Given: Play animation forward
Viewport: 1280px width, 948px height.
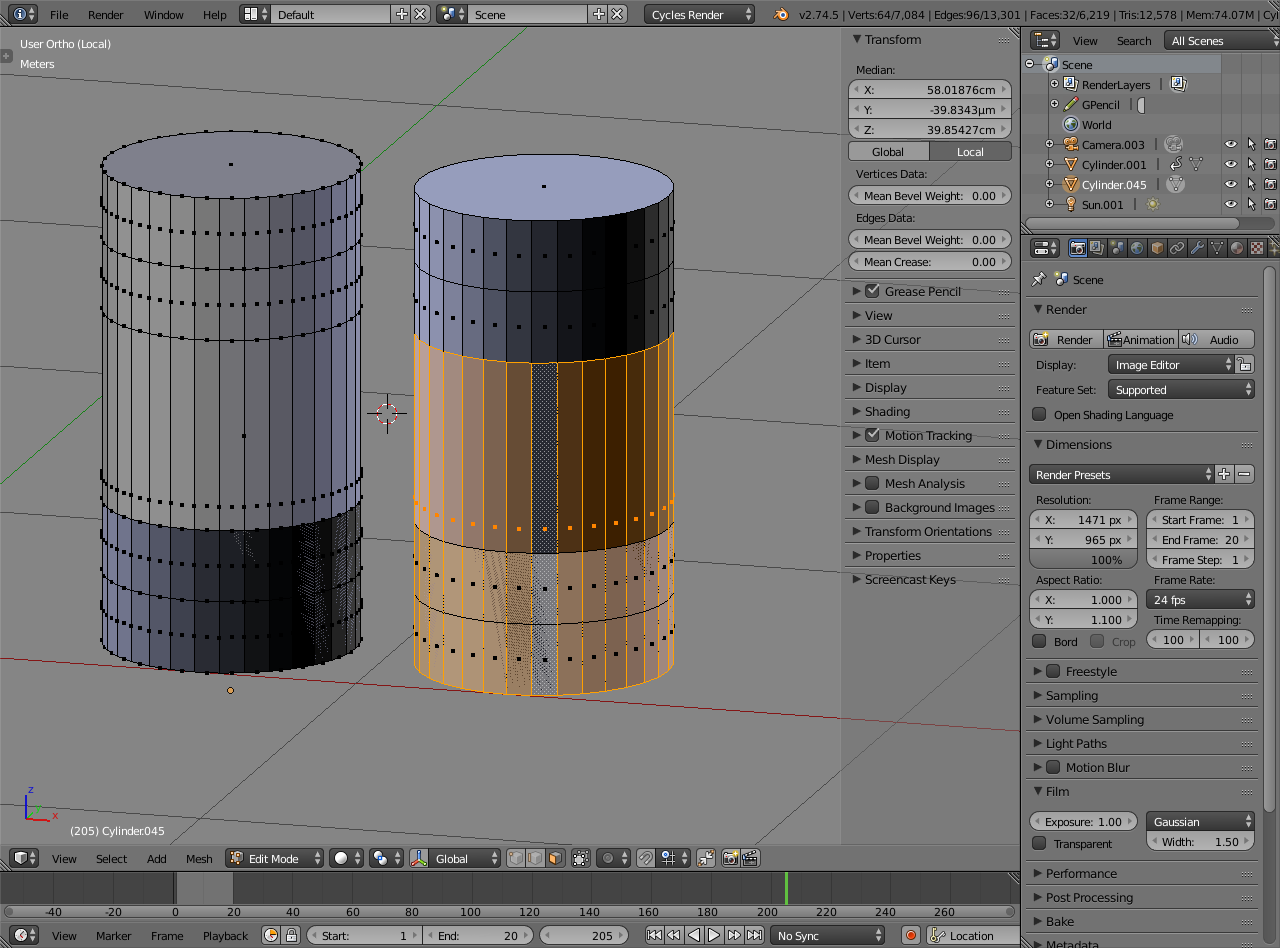Looking at the screenshot, I should click(x=714, y=936).
